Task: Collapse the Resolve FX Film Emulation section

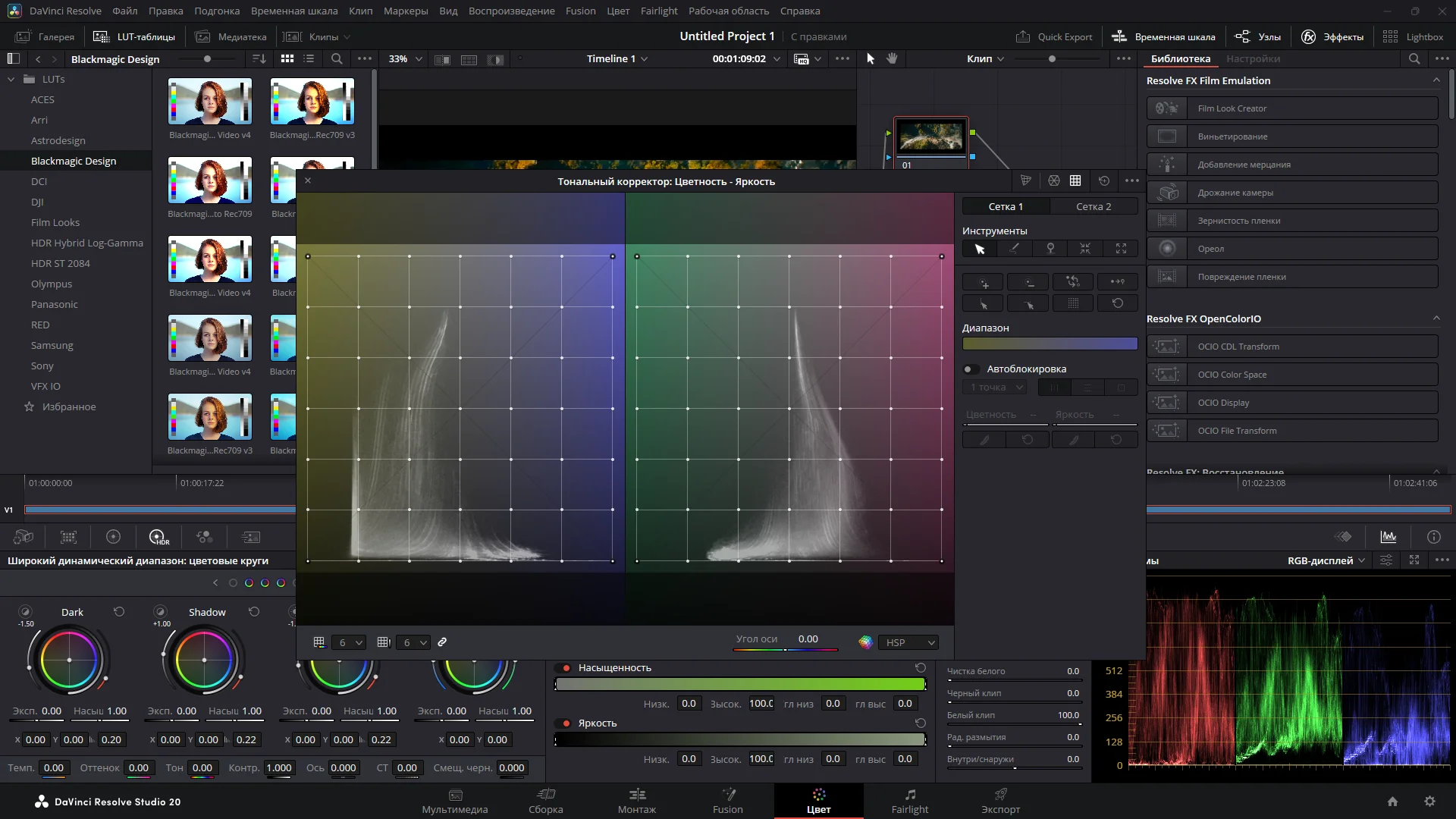Action: [1436, 80]
